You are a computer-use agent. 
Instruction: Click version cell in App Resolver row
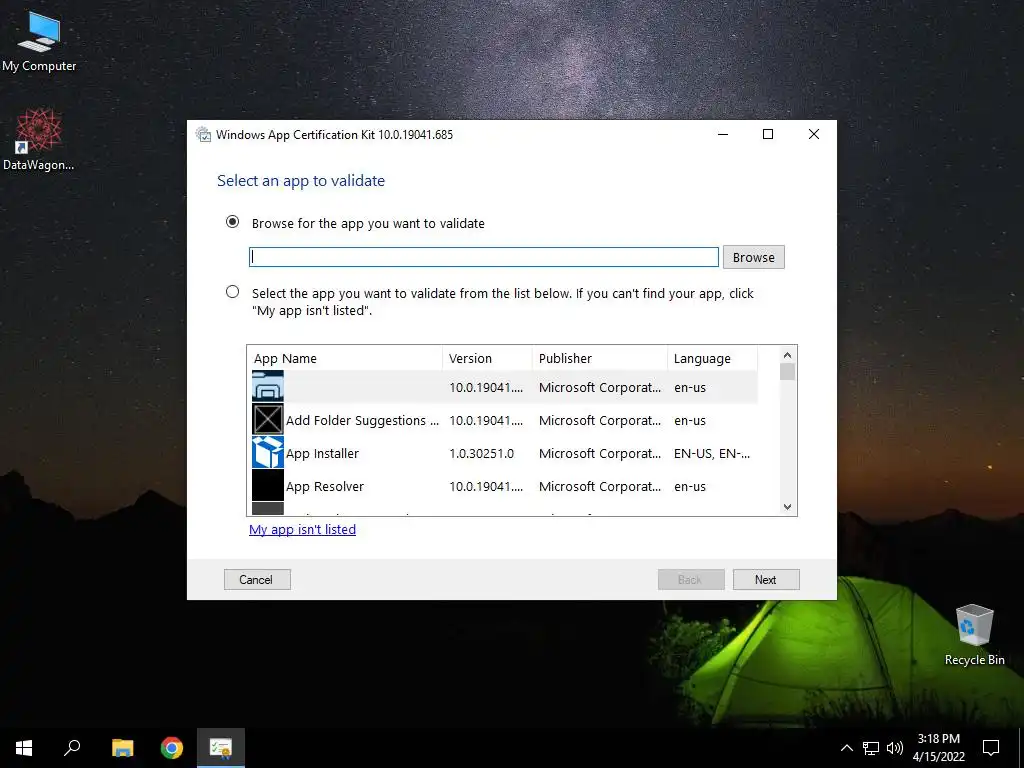click(x=486, y=487)
